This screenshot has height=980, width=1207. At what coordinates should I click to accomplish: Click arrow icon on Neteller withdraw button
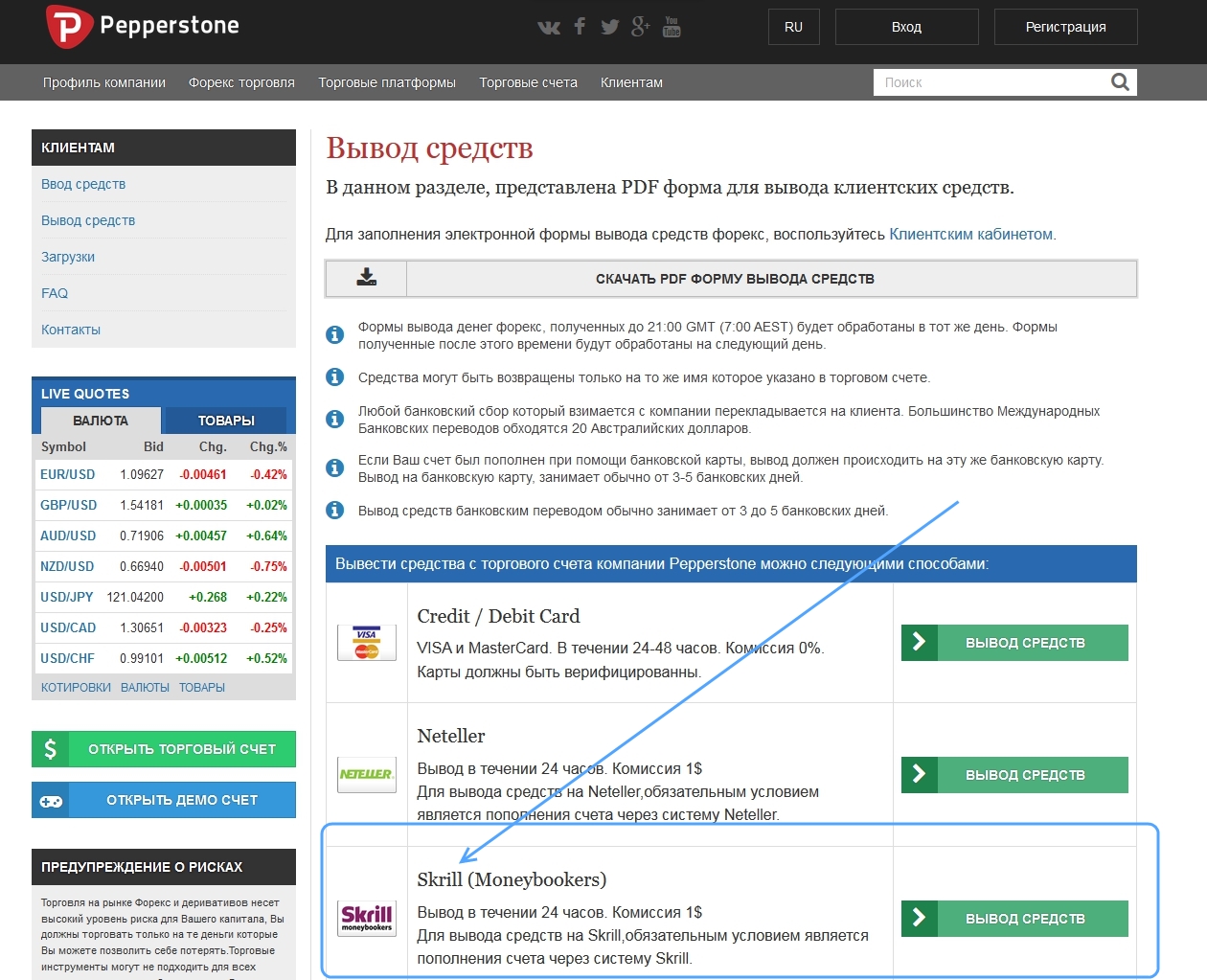click(x=920, y=774)
